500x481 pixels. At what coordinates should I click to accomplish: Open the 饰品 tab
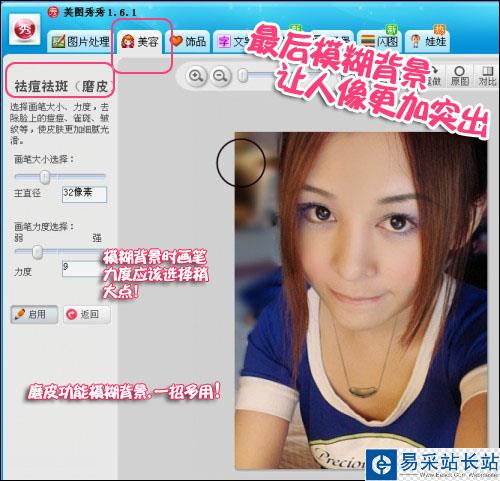[x=188, y=42]
